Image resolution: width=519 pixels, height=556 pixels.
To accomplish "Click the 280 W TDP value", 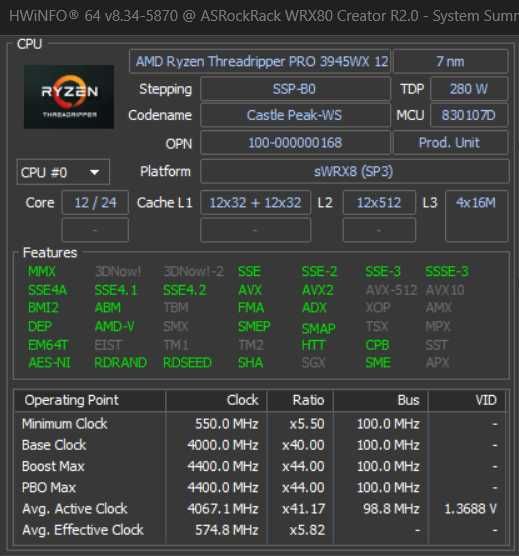I will (469, 89).
